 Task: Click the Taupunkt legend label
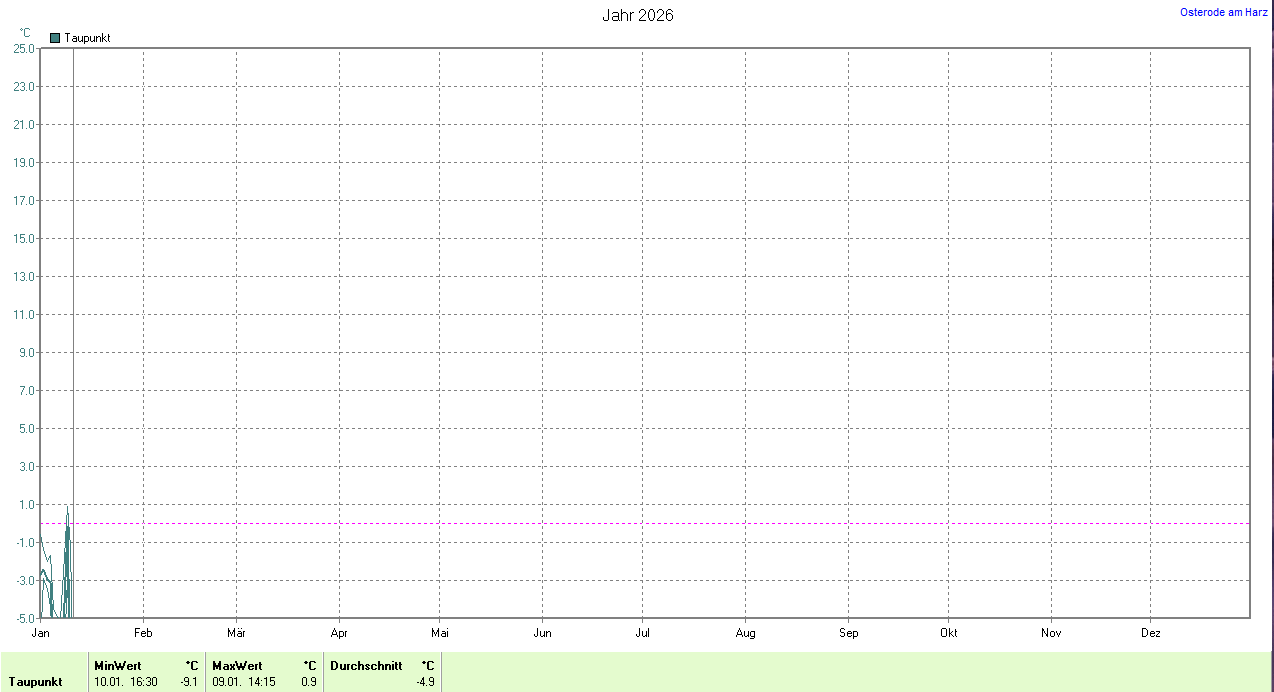pyautogui.click(x=87, y=38)
